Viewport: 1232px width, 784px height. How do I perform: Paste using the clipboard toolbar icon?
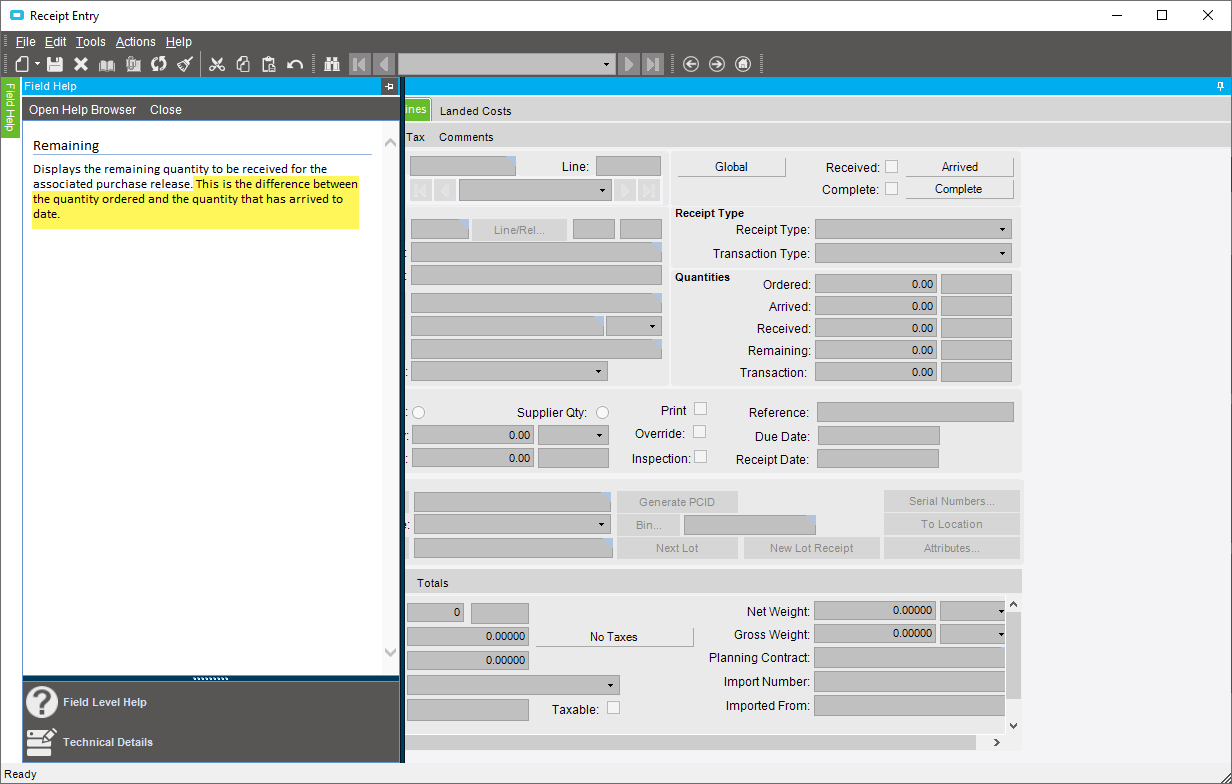(269, 64)
